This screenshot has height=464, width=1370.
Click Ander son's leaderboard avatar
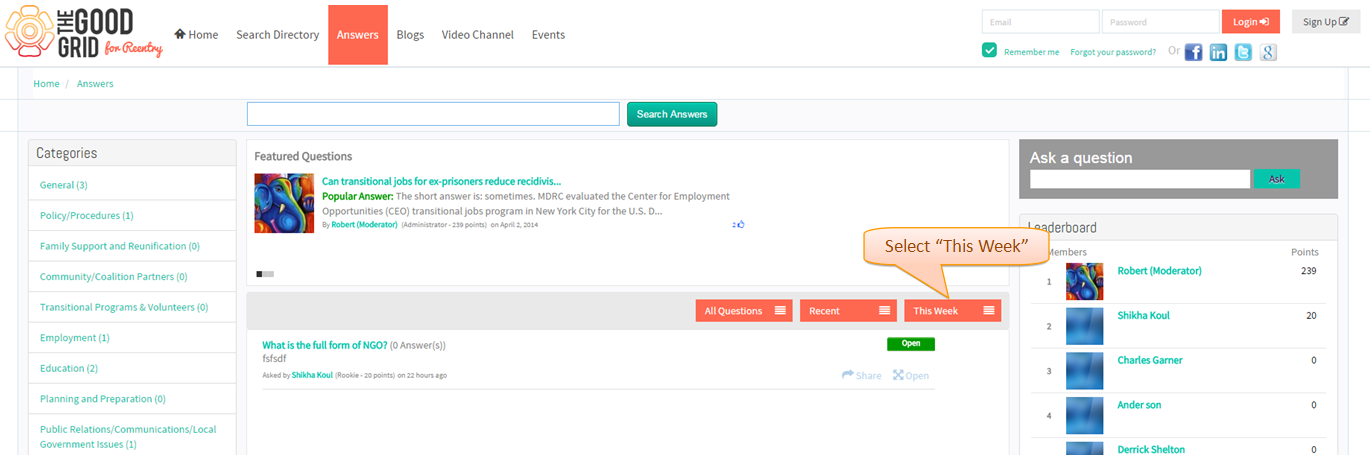pyautogui.click(x=1085, y=415)
